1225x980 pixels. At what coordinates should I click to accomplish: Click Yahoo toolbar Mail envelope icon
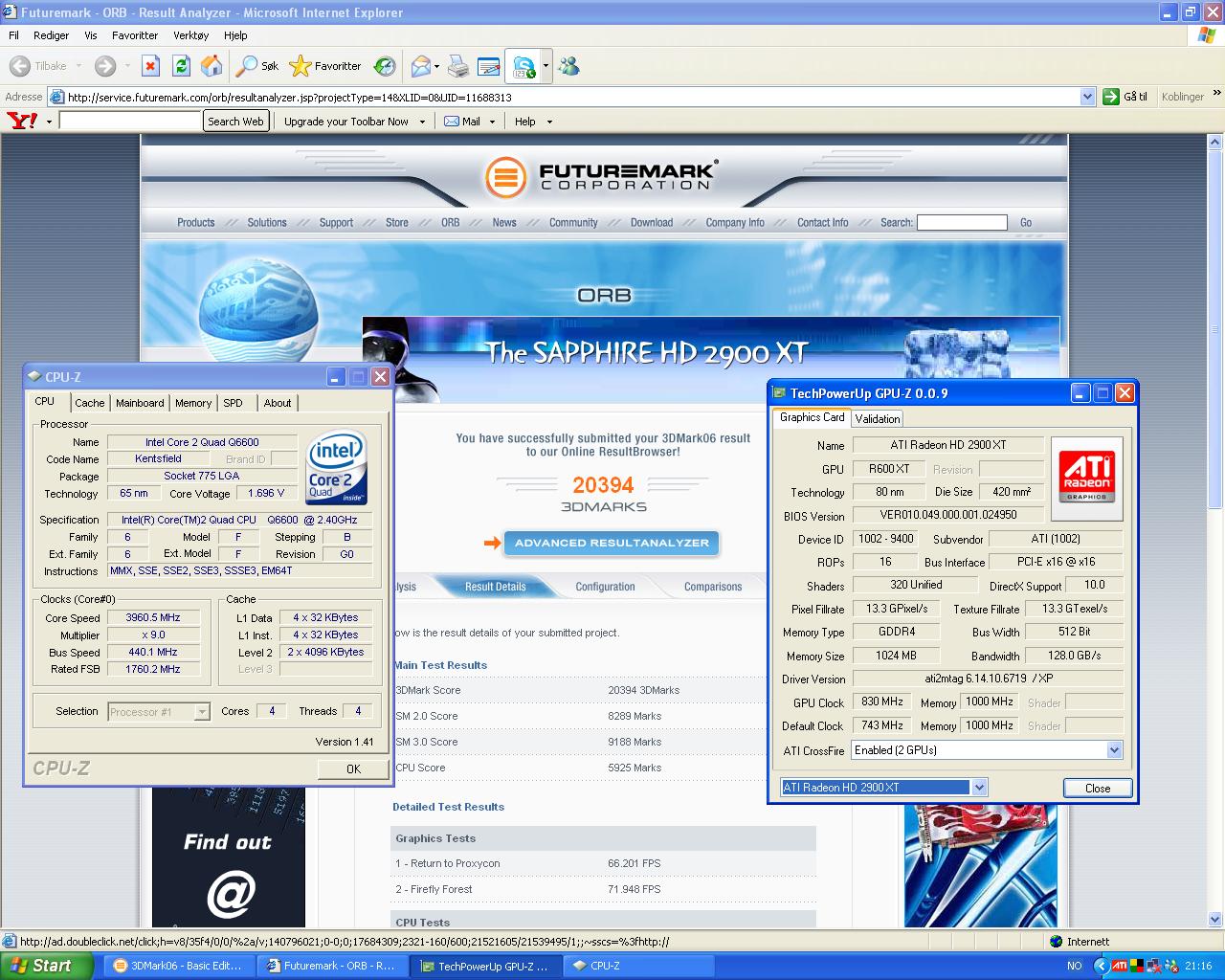(x=452, y=122)
